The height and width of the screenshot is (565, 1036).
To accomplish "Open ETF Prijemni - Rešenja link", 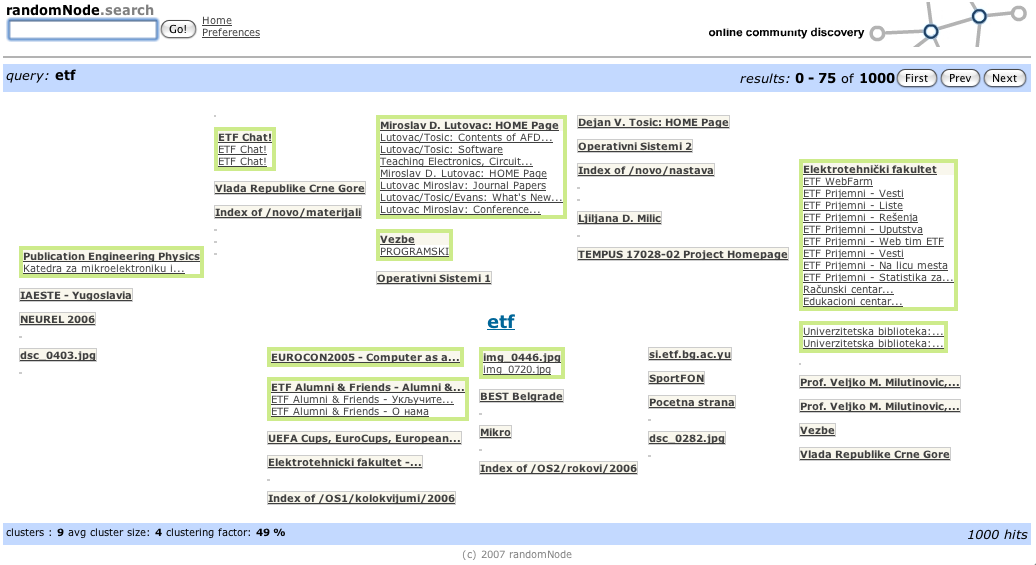I will pyautogui.click(x=860, y=217).
